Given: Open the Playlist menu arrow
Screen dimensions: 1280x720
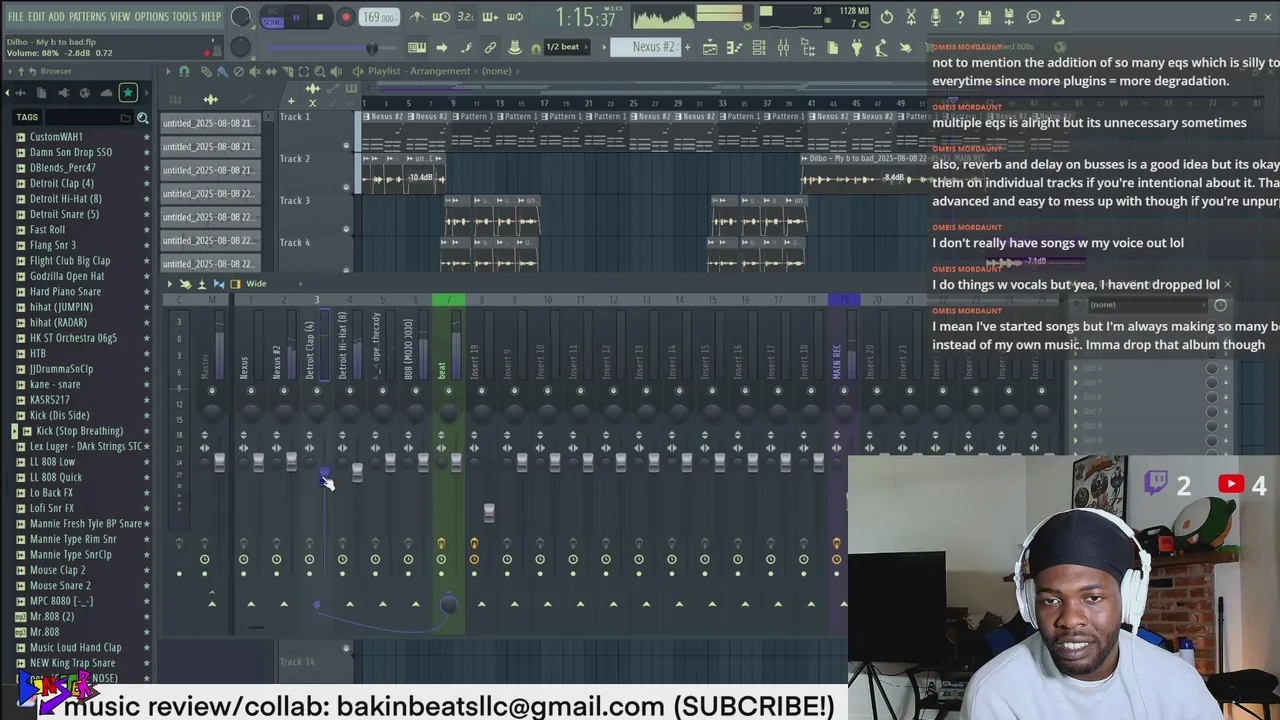Looking at the screenshot, I should pos(168,71).
